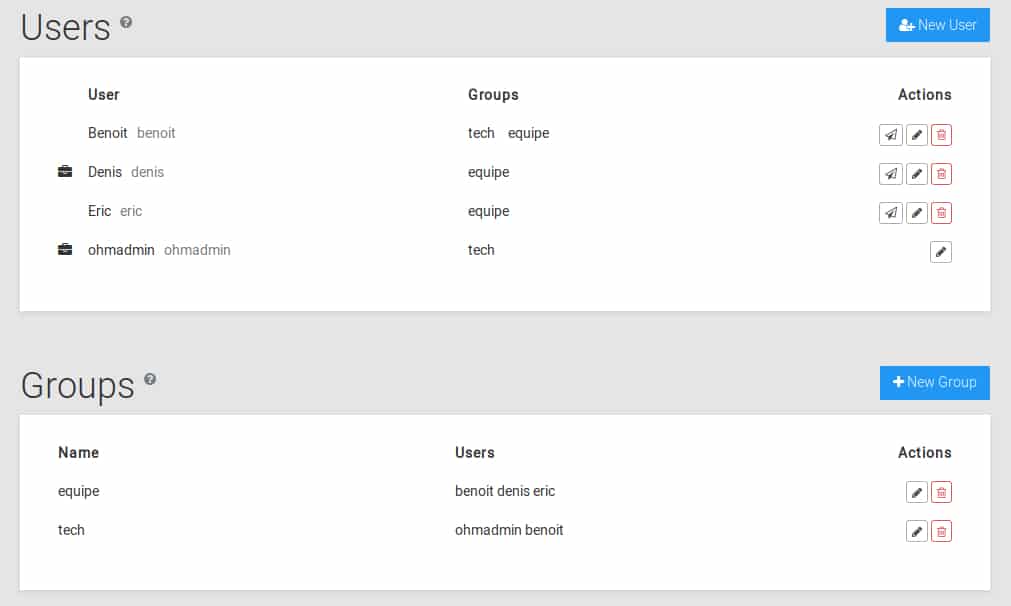Delete the equipe group via the trash icon

pos(941,493)
